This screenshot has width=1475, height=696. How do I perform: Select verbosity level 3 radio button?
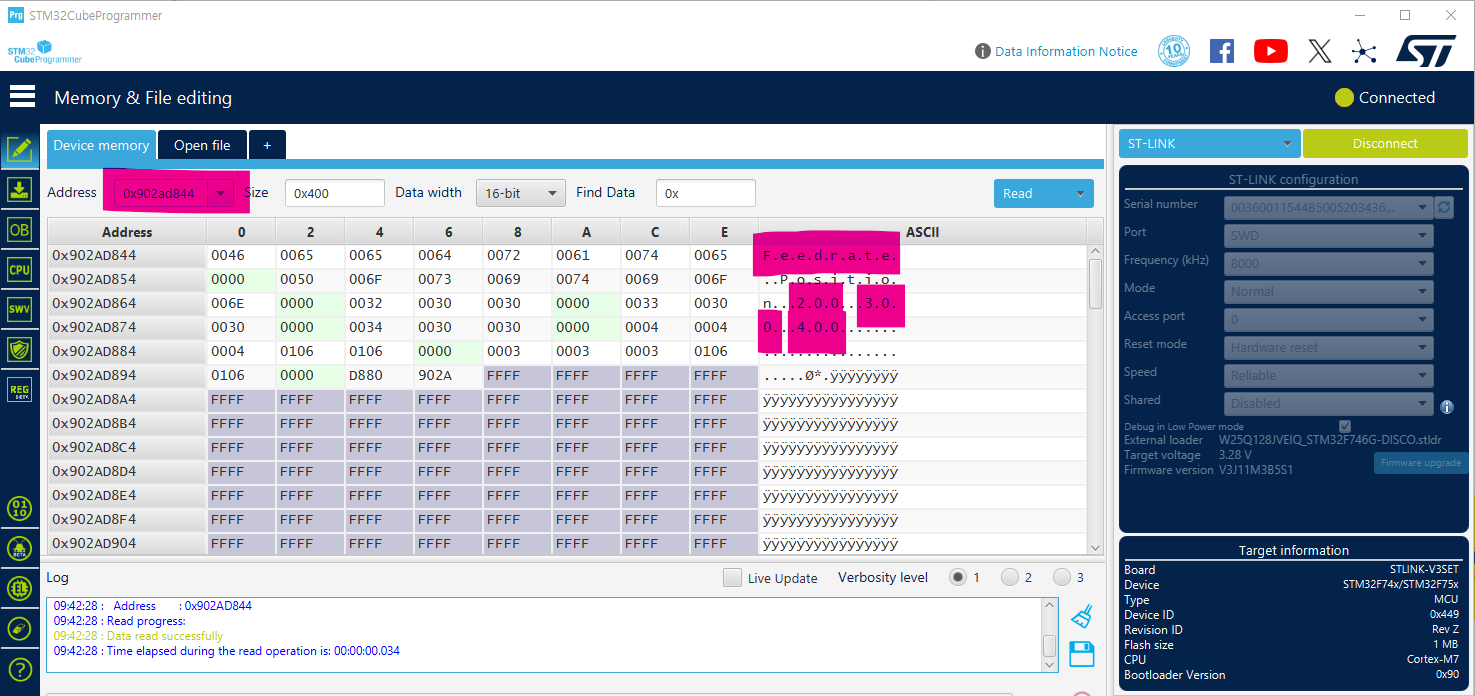[1062, 577]
